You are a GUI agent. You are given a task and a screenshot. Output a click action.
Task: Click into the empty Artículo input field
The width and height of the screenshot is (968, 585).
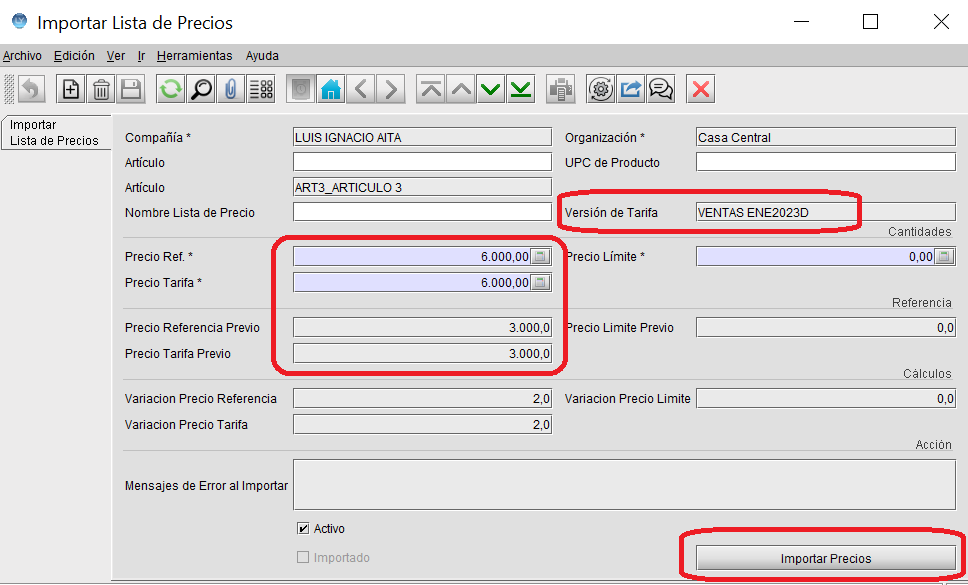[x=422, y=162]
